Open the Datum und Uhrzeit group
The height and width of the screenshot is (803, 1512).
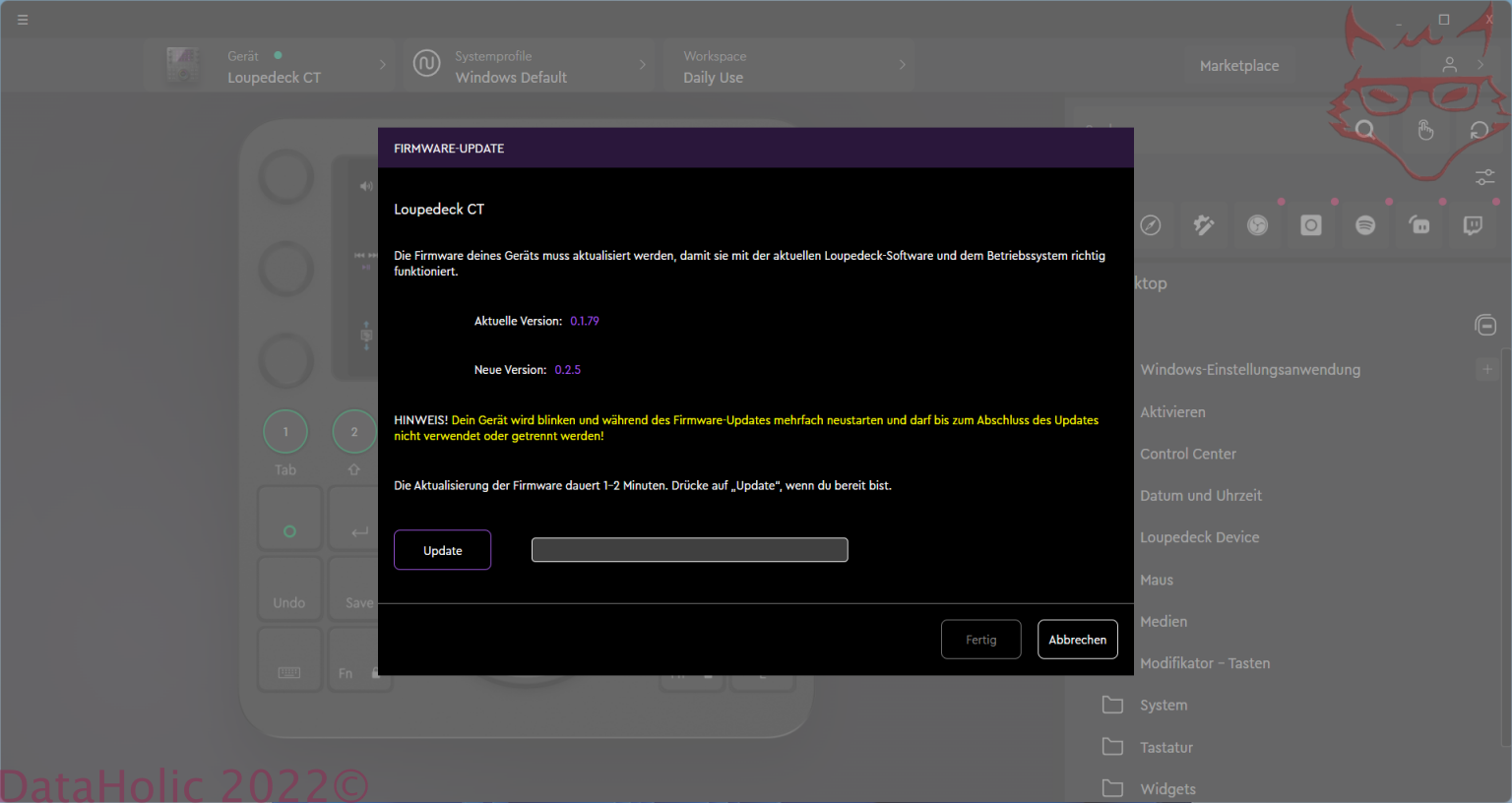coord(1201,496)
